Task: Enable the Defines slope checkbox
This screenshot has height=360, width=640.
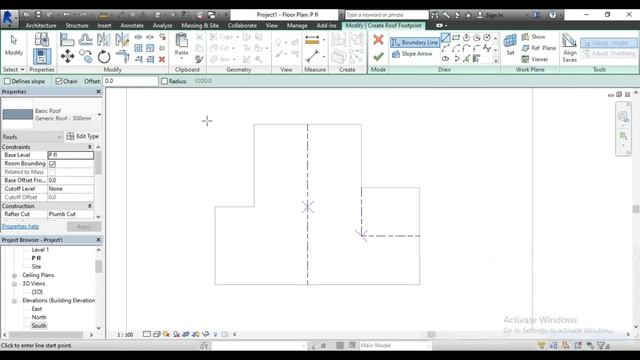Action: [x=7, y=81]
